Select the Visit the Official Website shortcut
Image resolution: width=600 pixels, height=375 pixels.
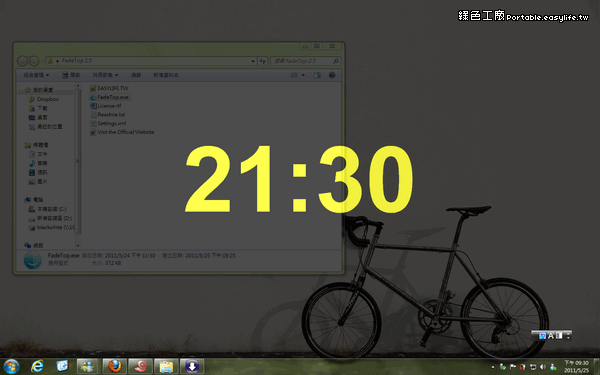[122, 132]
